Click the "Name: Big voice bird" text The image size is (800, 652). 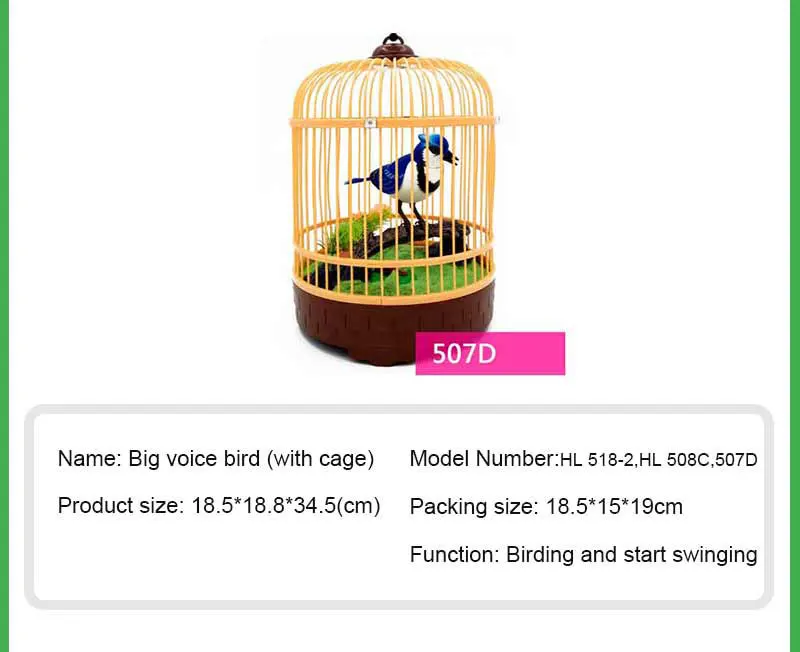[216, 459]
